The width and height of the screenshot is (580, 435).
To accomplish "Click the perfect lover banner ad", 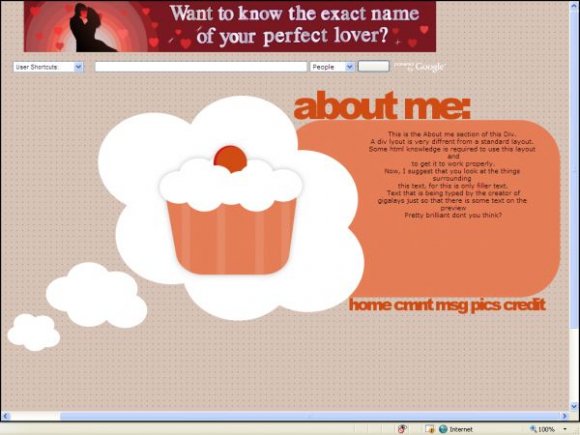I will (230, 27).
